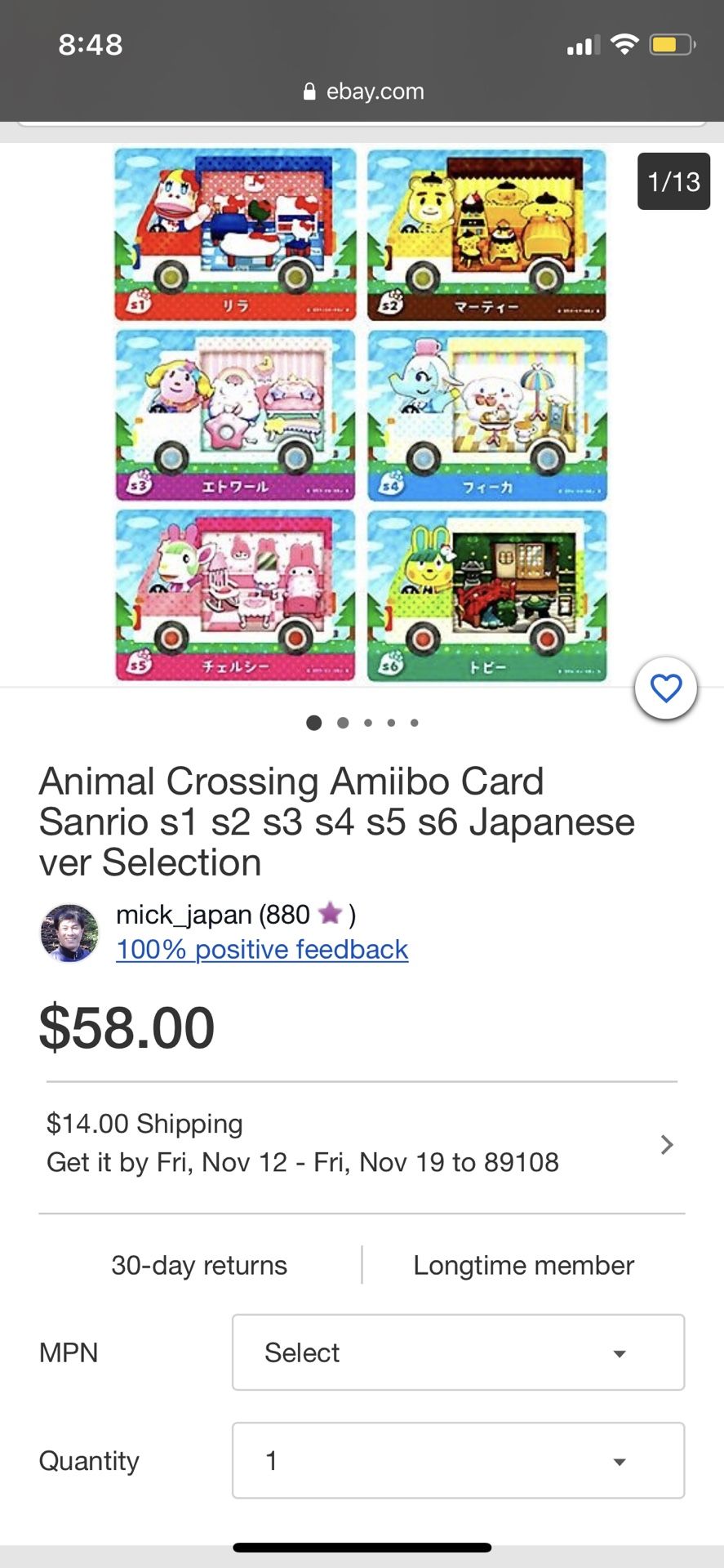
Task: Open the Quantity dropdown
Action: (458, 1460)
